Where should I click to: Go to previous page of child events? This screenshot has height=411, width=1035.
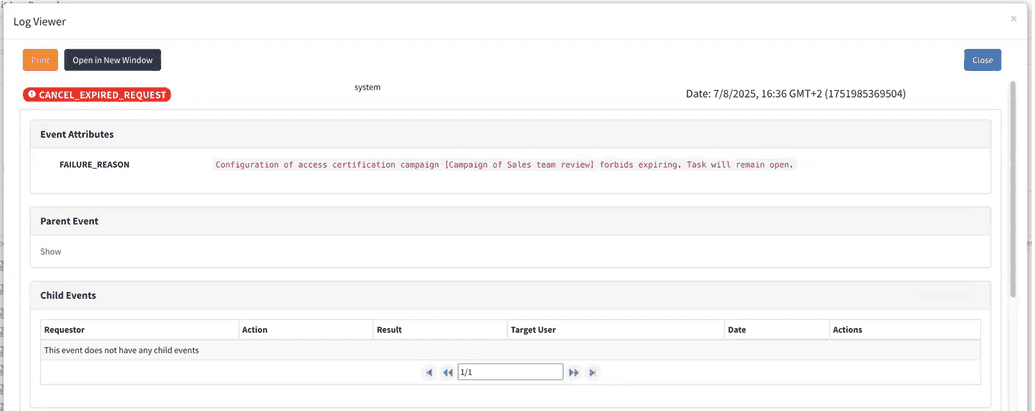click(x=448, y=372)
